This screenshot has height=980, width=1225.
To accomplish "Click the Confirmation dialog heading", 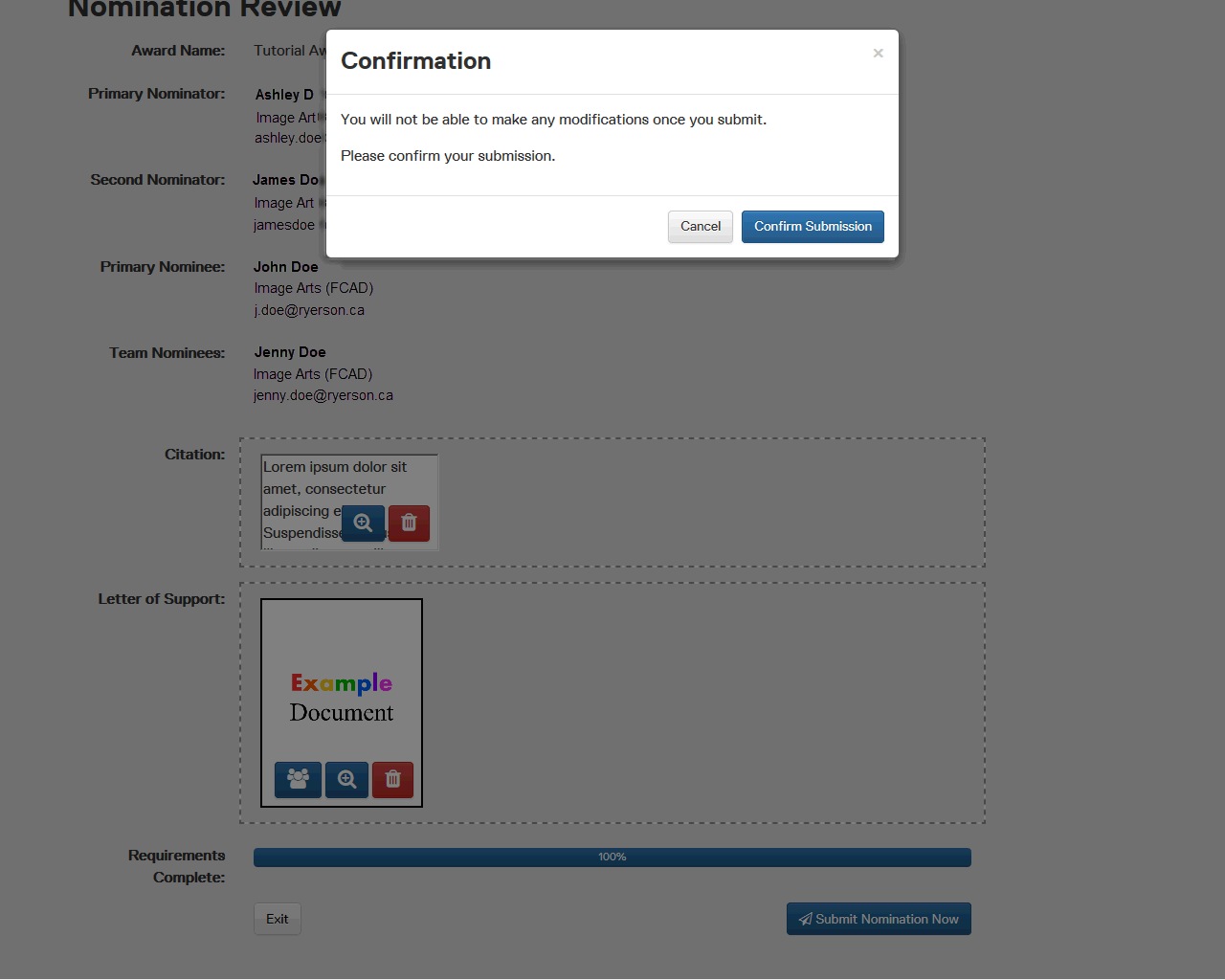I will pyautogui.click(x=416, y=61).
